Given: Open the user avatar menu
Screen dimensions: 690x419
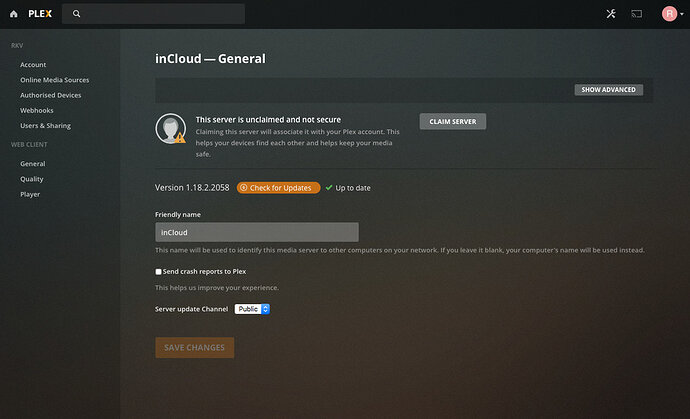Looking at the screenshot, I should click(672, 14).
